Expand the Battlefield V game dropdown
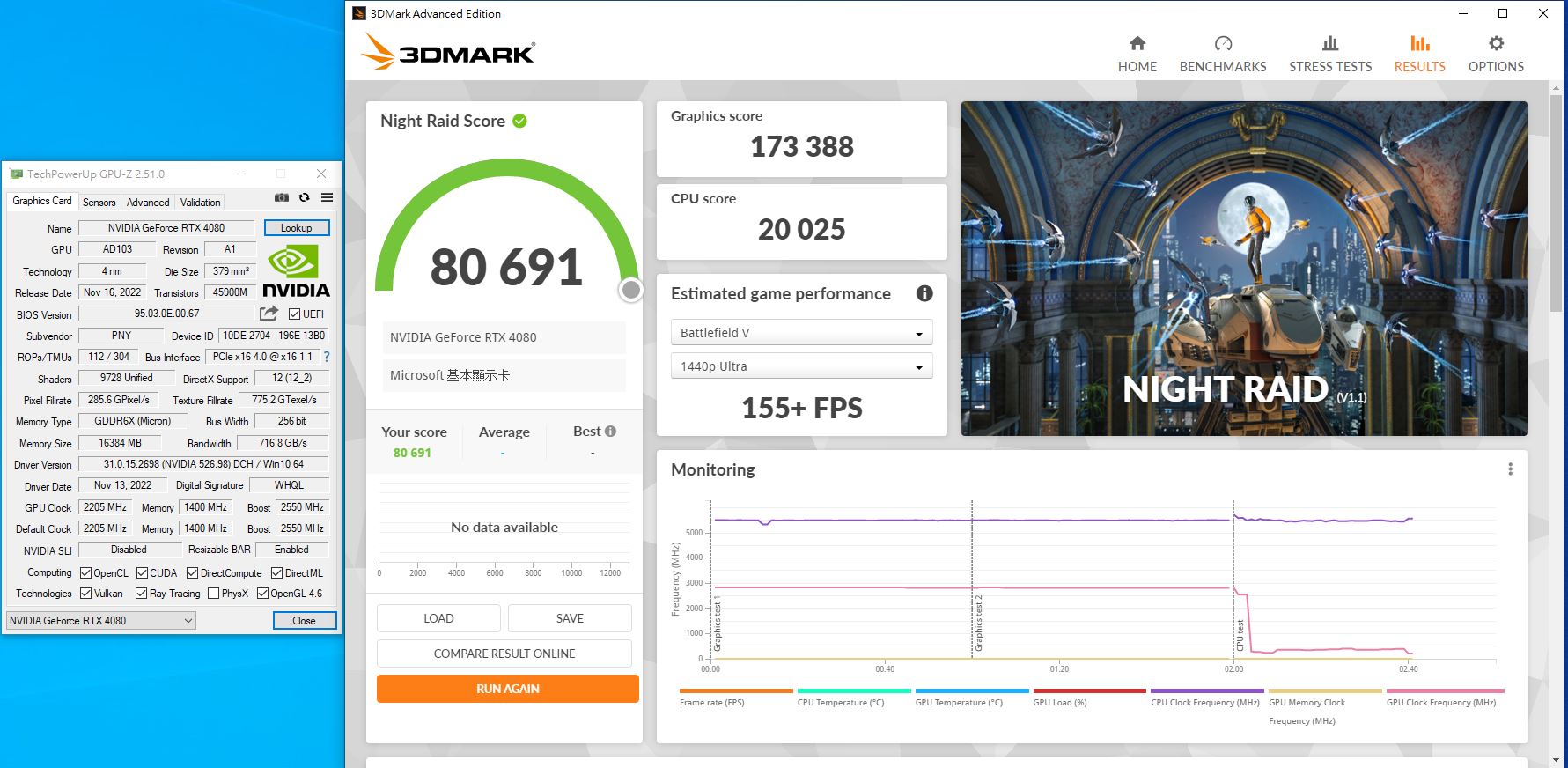Screen dimensions: 1568x768 (x=800, y=333)
